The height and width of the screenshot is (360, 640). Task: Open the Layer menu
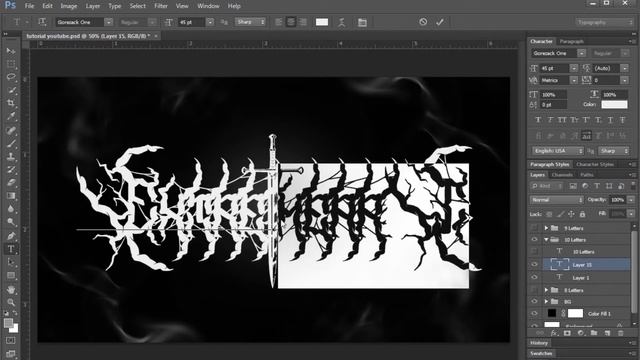click(93, 6)
